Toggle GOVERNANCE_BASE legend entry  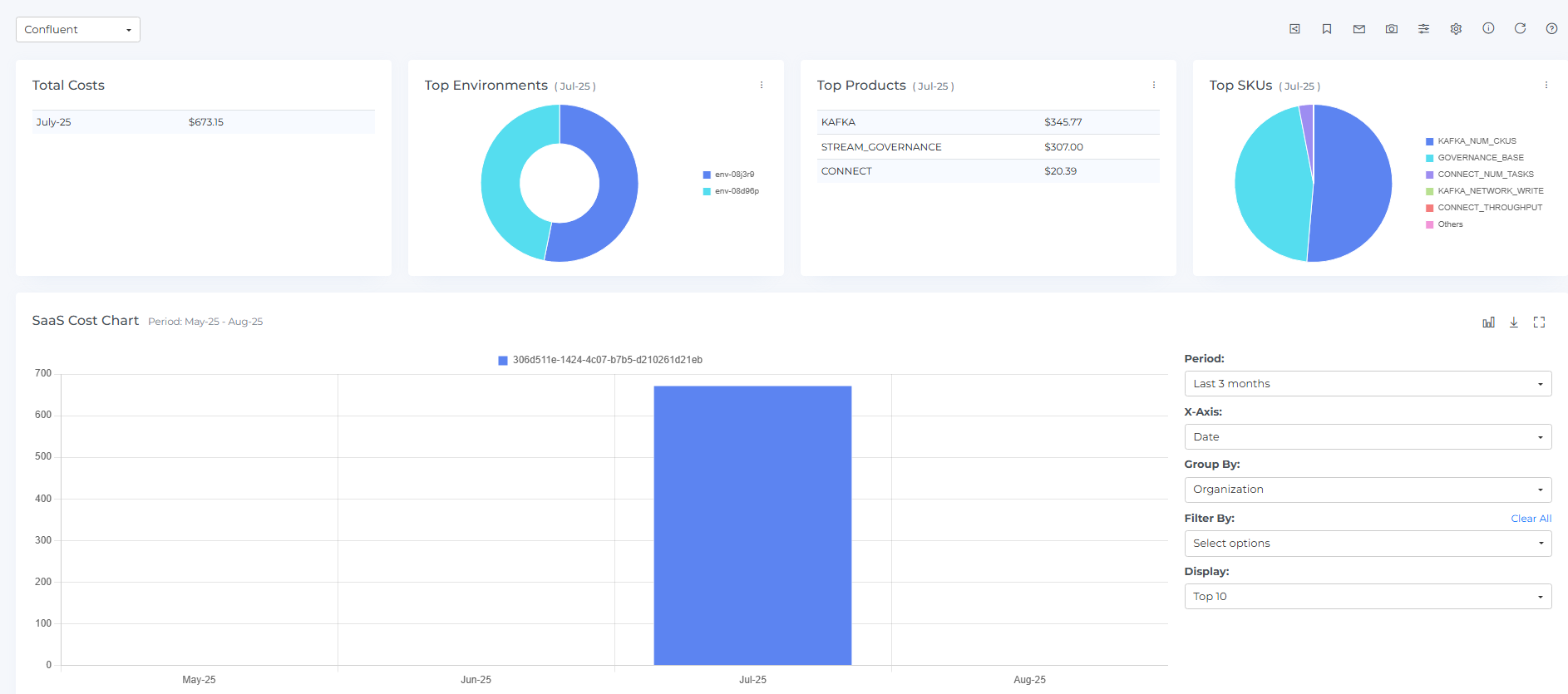click(1480, 158)
